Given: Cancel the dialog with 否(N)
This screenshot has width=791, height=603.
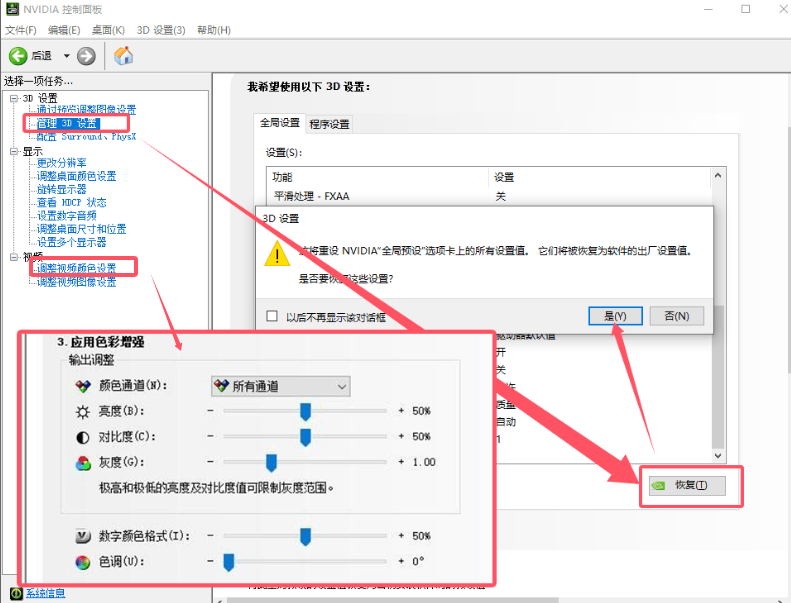Looking at the screenshot, I should click(676, 316).
